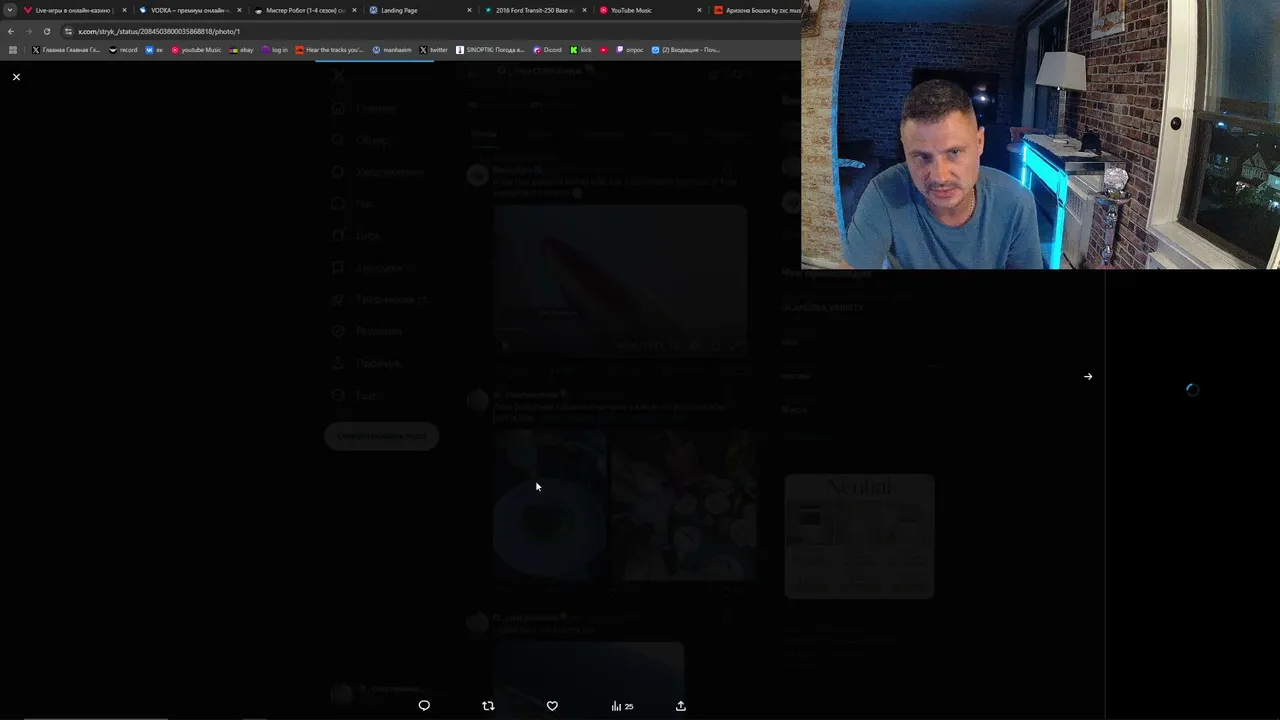Viewport: 1280px width, 720px height.
Task: View post analytics showing 25 views
Action: [x=622, y=706]
